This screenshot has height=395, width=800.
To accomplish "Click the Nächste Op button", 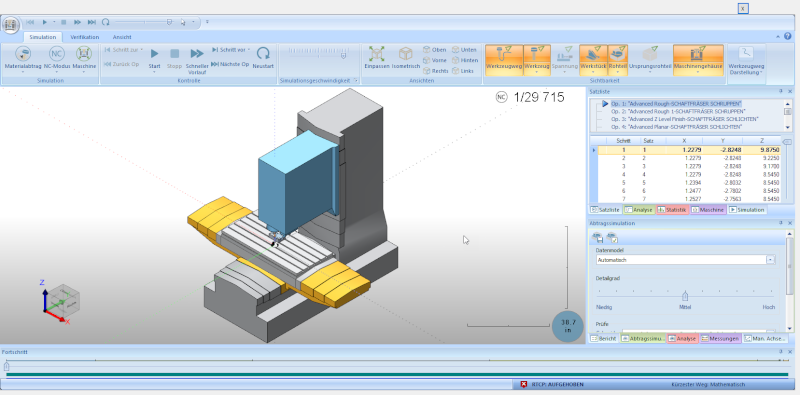I will [230, 64].
